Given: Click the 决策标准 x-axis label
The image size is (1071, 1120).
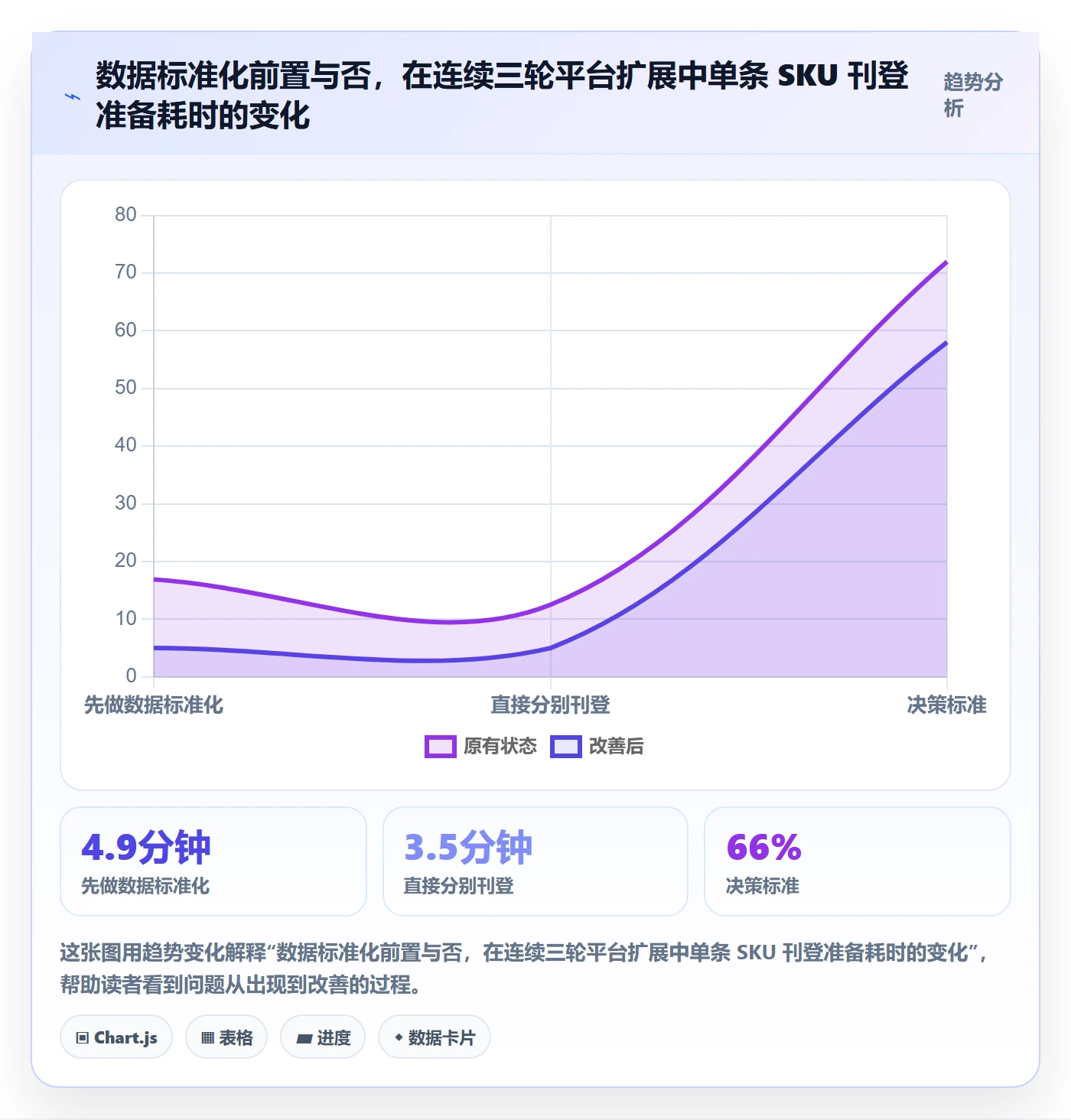Looking at the screenshot, I should point(947,705).
